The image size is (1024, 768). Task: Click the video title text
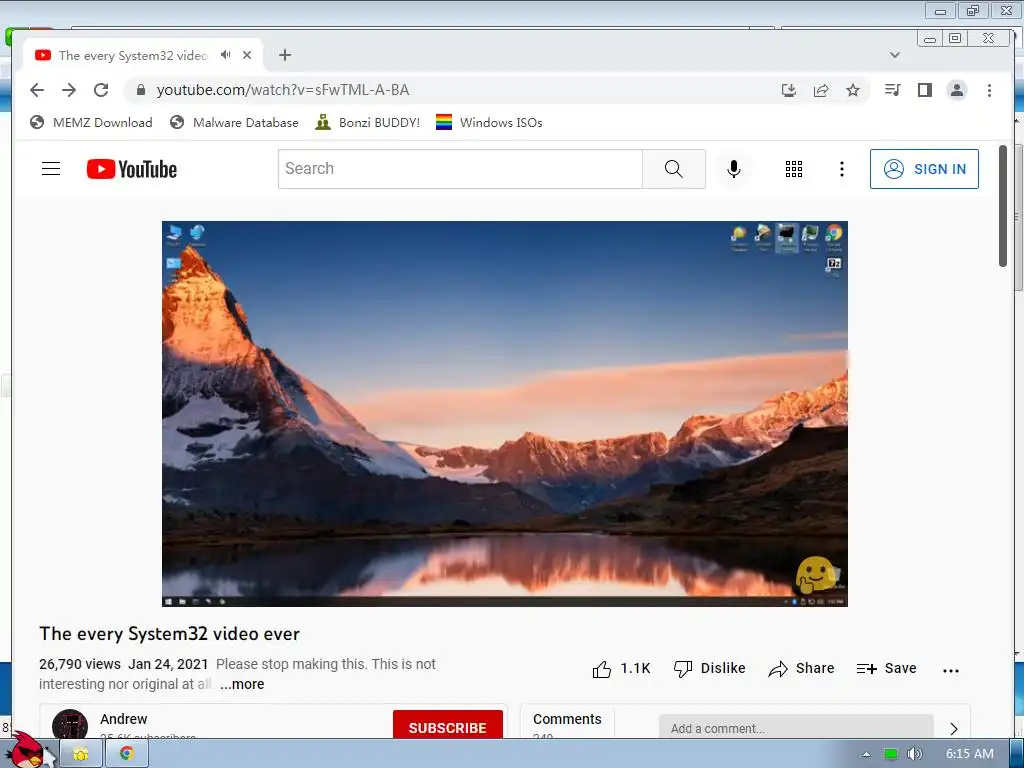(x=170, y=633)
